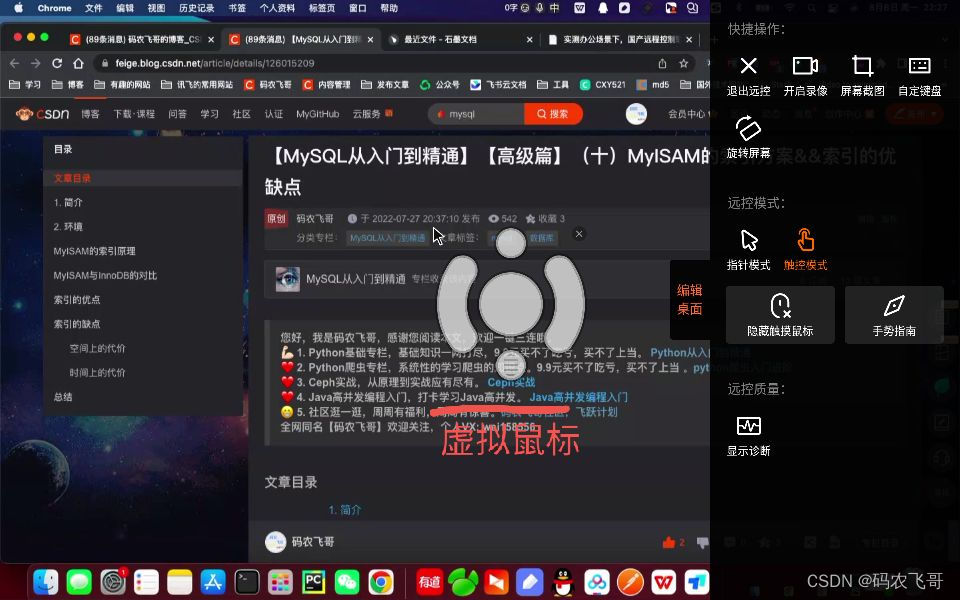960x600 pixels.
Task: Open the 历史记录 menu in menu bar
Action: pos(197,8)
